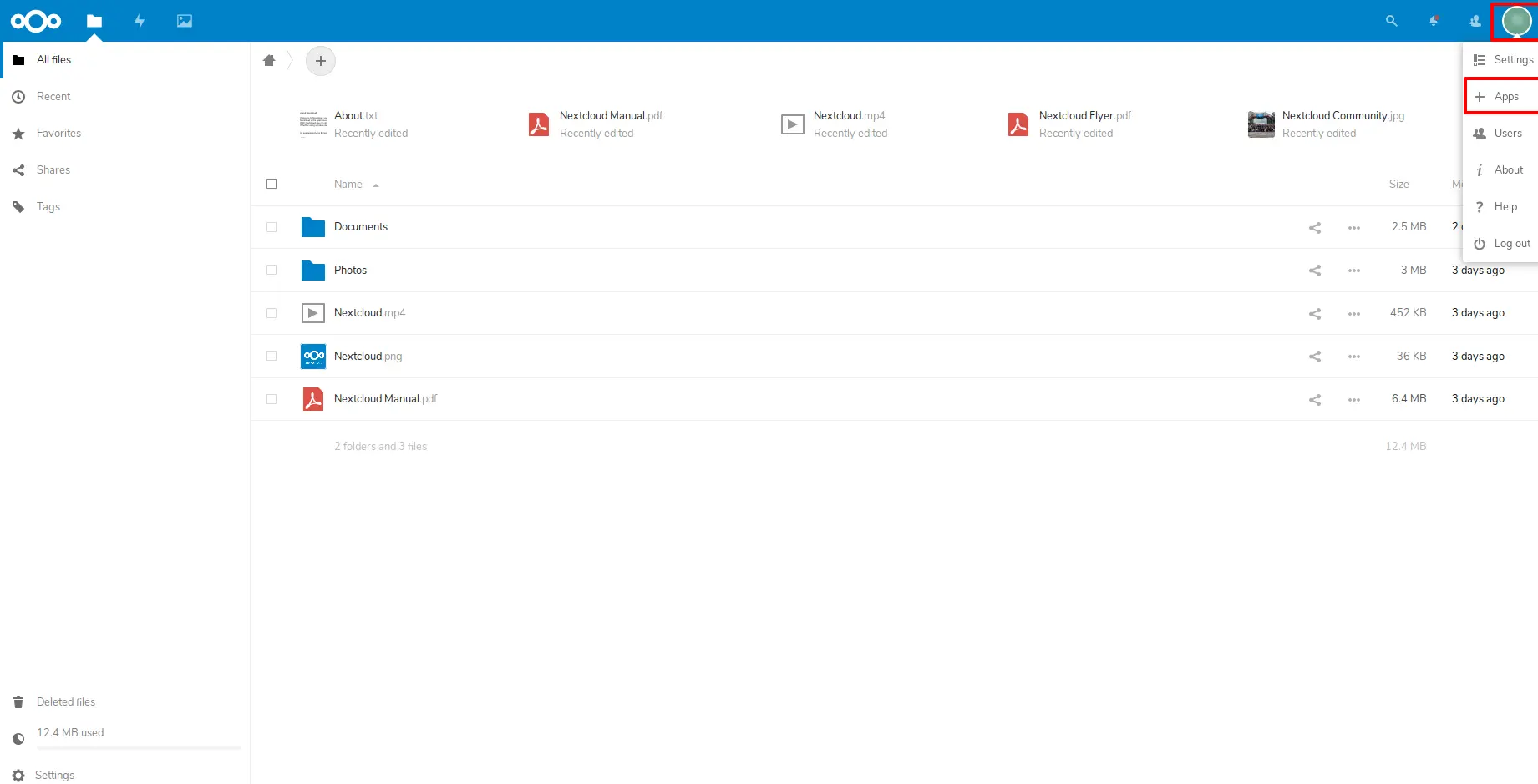
Task: Open Nextcloud Manual.pdf in the file list
Action: pos(385,399)
